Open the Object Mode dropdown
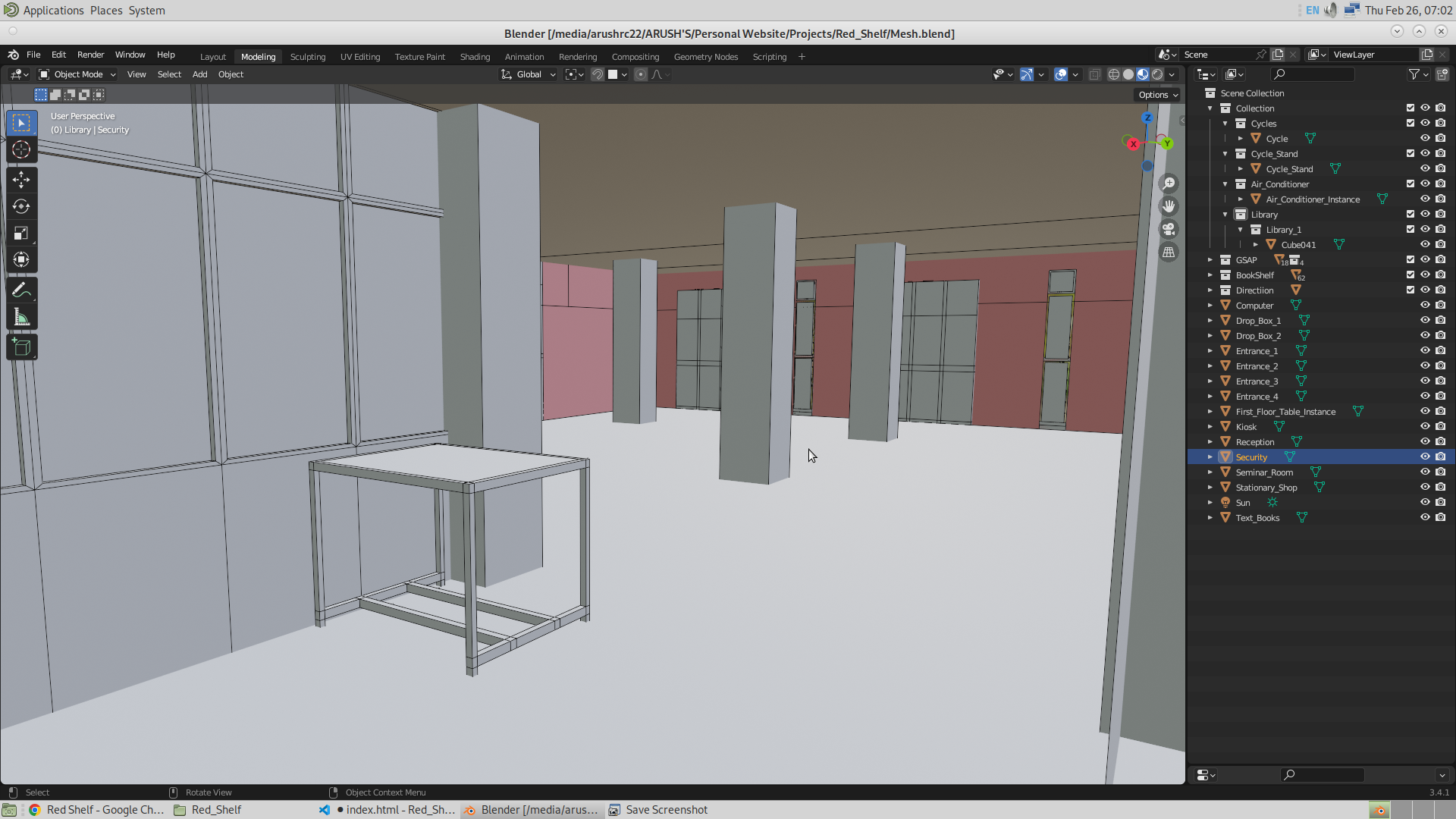The width and height of the screenshot is (1456, 819). 76,74
